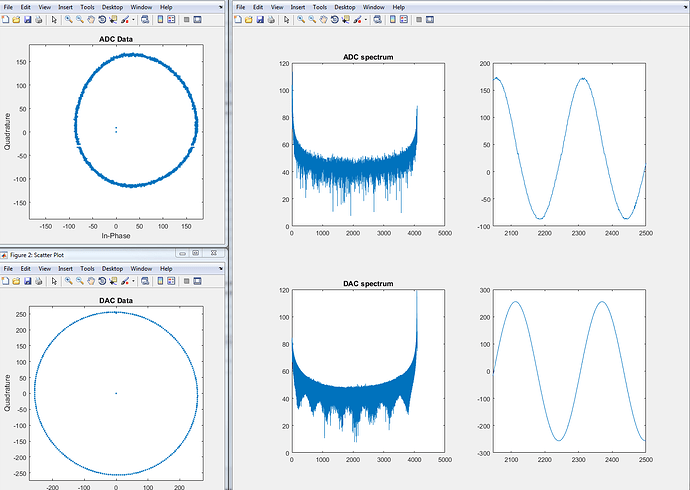Click the ADC spectrum plot axes
The image size is (690, 490).
(368, 145)
